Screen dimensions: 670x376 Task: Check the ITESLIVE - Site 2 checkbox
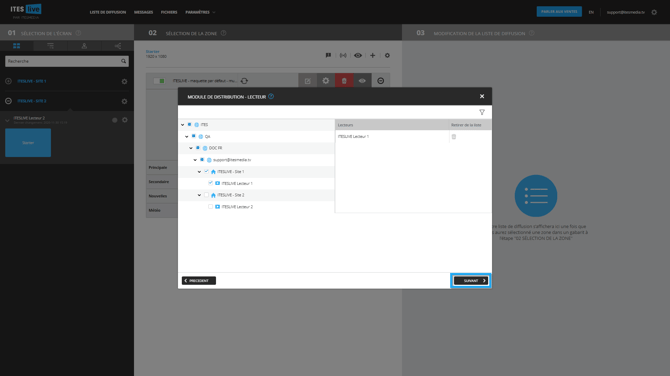click(x=206, y=195)
